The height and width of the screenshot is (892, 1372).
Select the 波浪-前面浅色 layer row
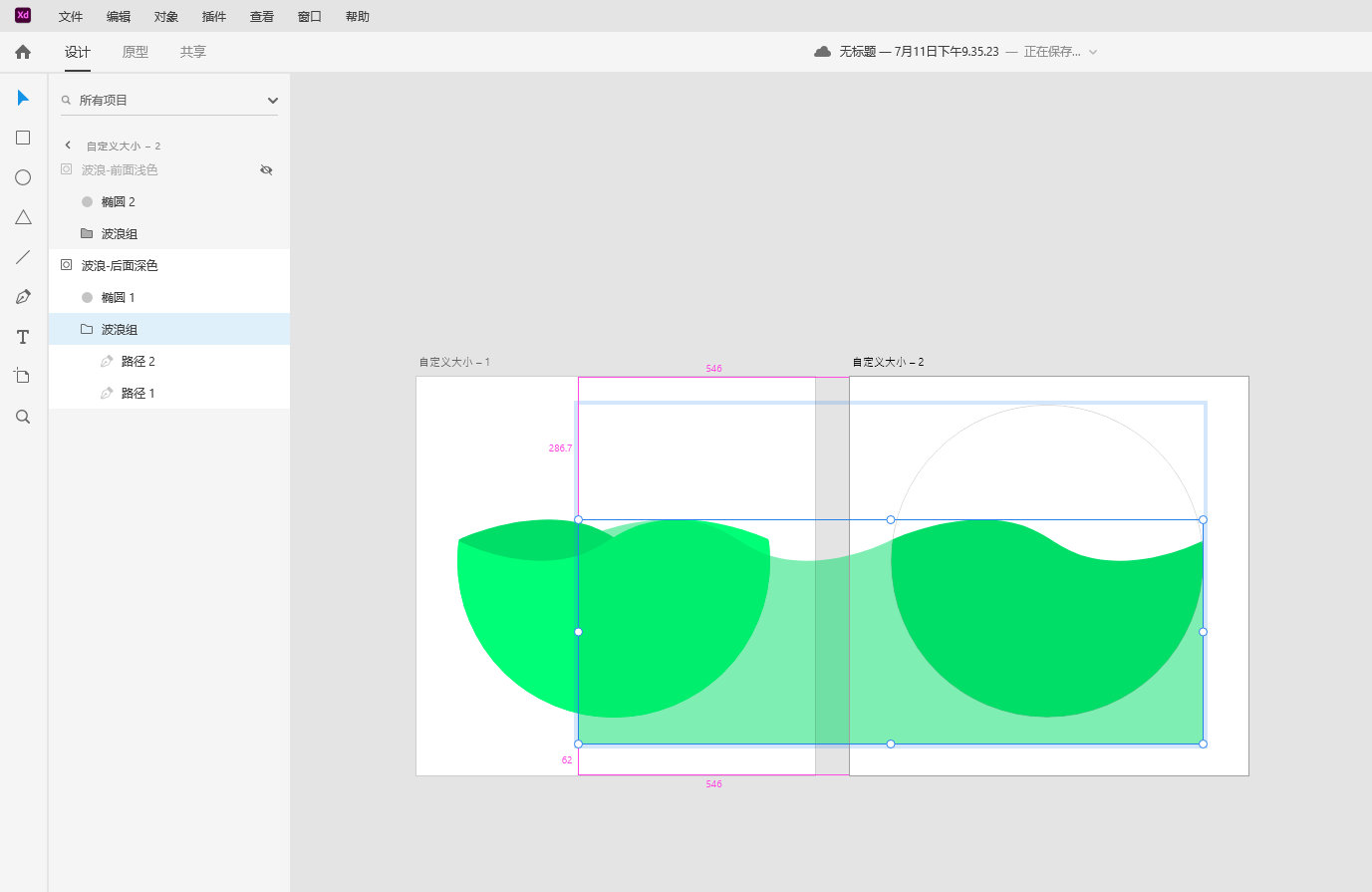point(169,169)
